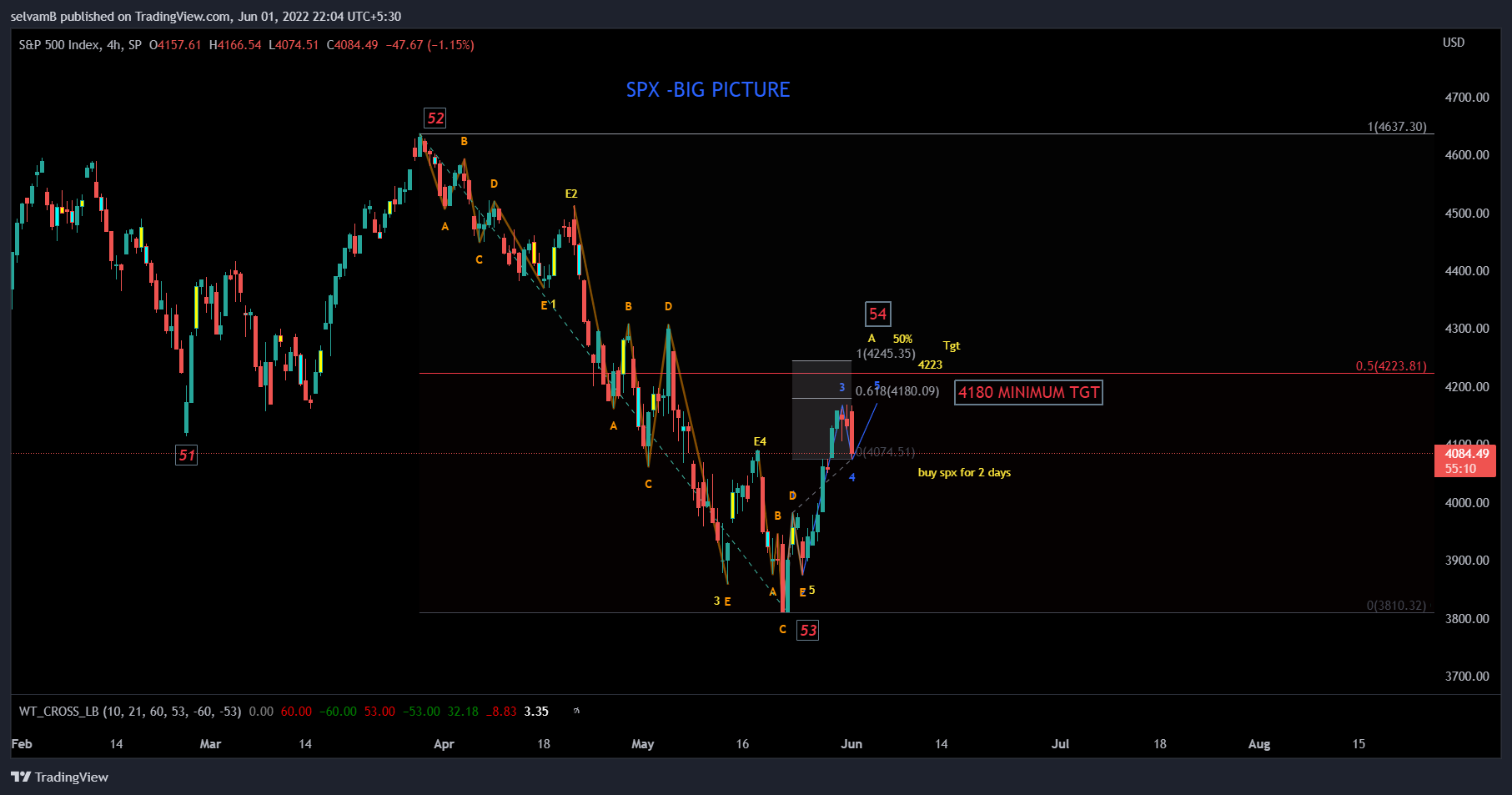Click the 4400.00 price axis label

pyautogui.click(x=1467, y=271)
